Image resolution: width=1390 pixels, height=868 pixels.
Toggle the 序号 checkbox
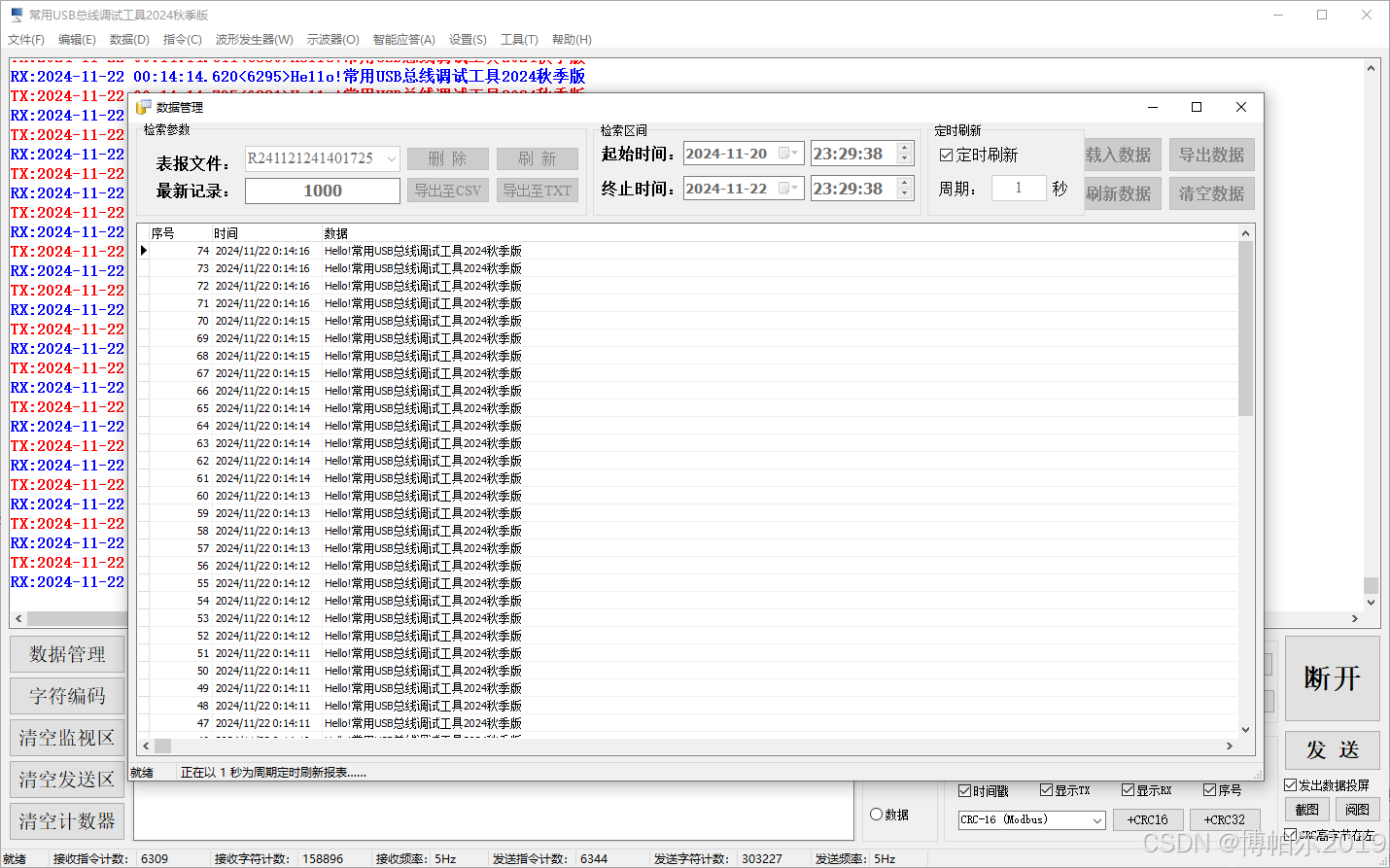[1210, 790]
